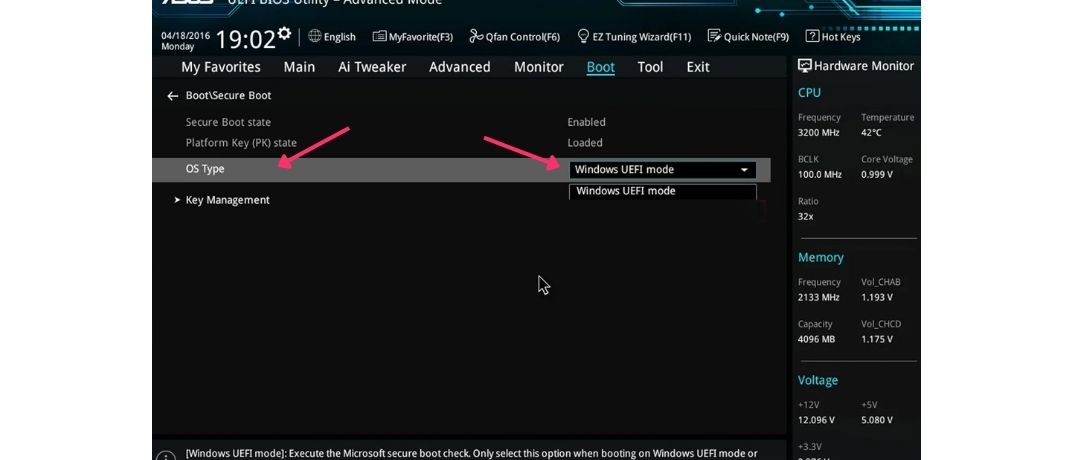
Task: Select the OS Type row label
Action: coord(205,169)
